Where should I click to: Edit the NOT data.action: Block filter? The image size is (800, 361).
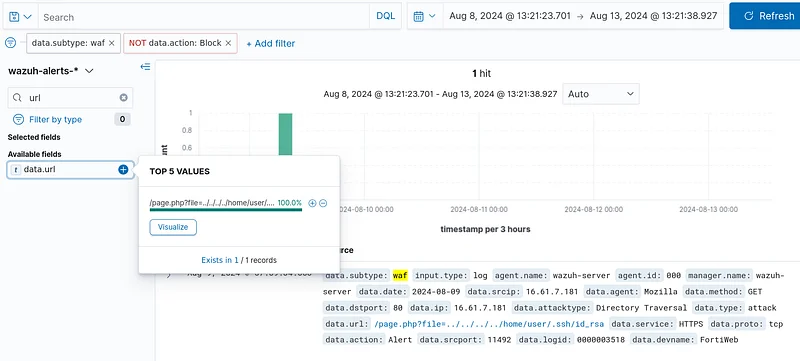coord(175,43)
